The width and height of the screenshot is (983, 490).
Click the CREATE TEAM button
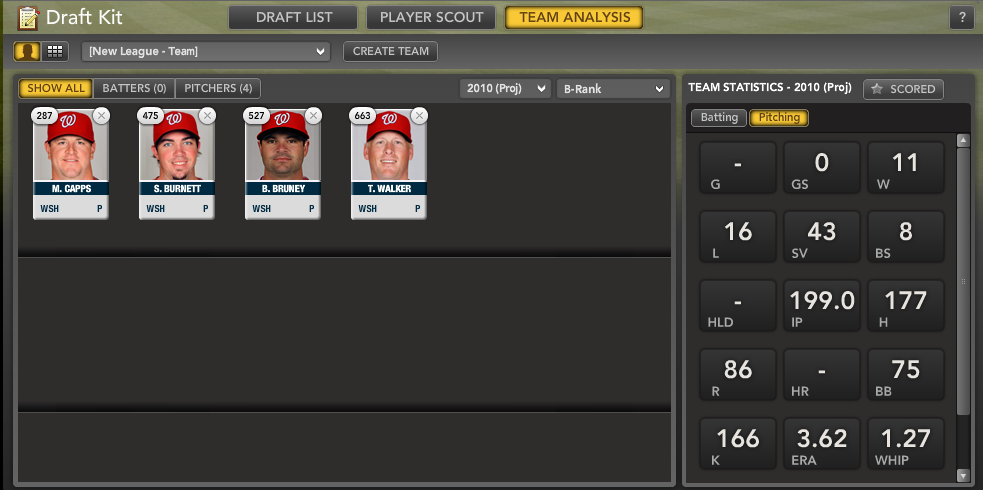390,51
